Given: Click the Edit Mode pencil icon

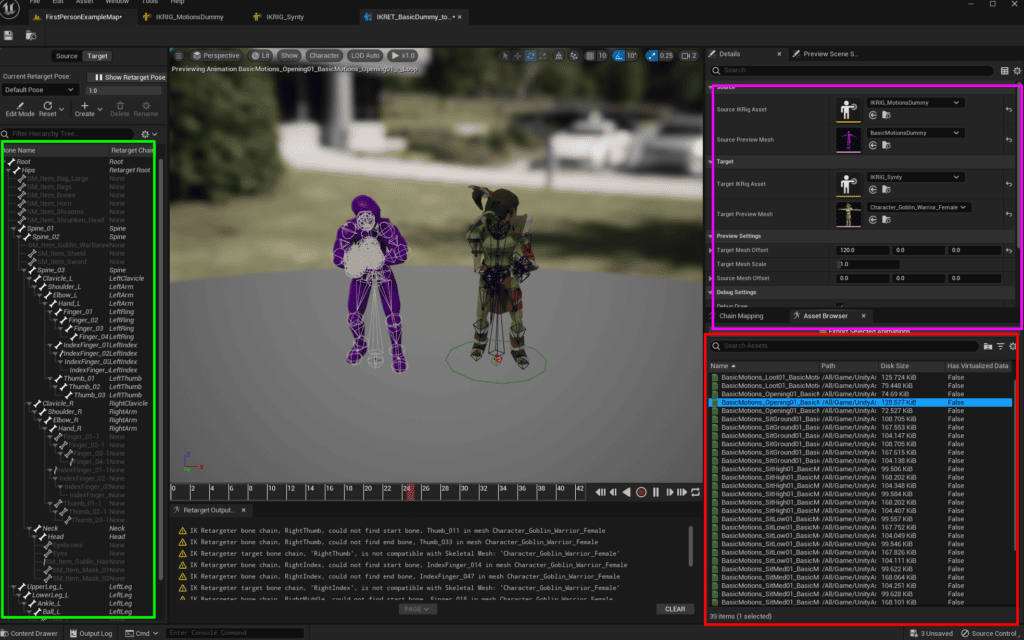Looking at the screenshot, I should coord(19,106).
